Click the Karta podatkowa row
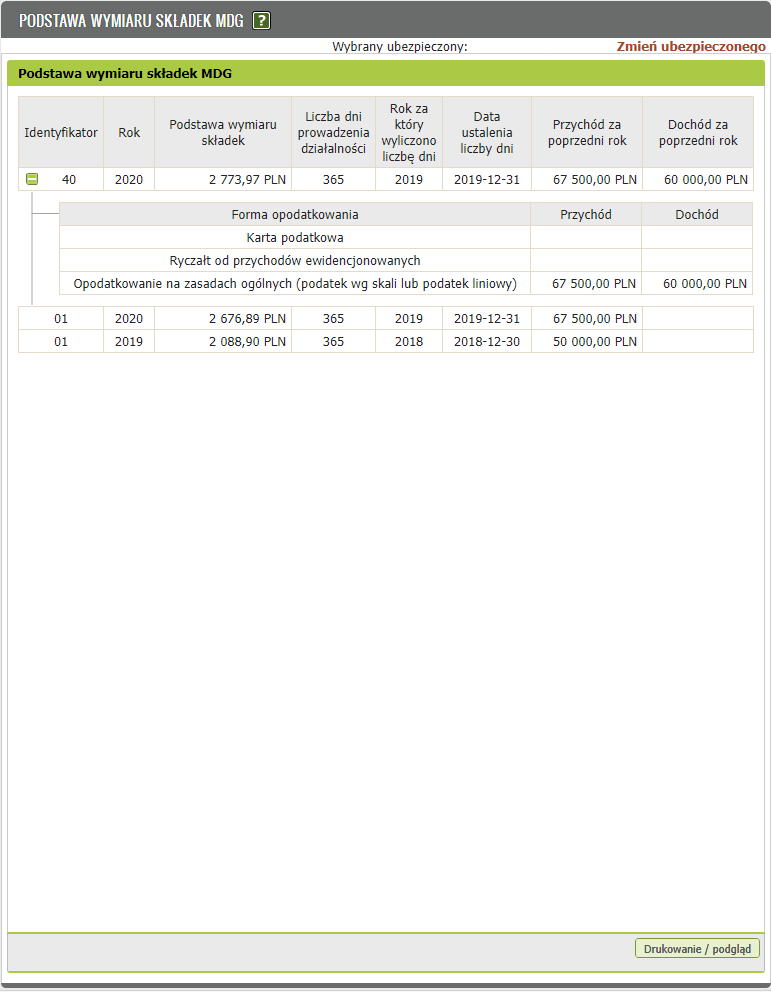771x992 pixels. click(406, 237)
